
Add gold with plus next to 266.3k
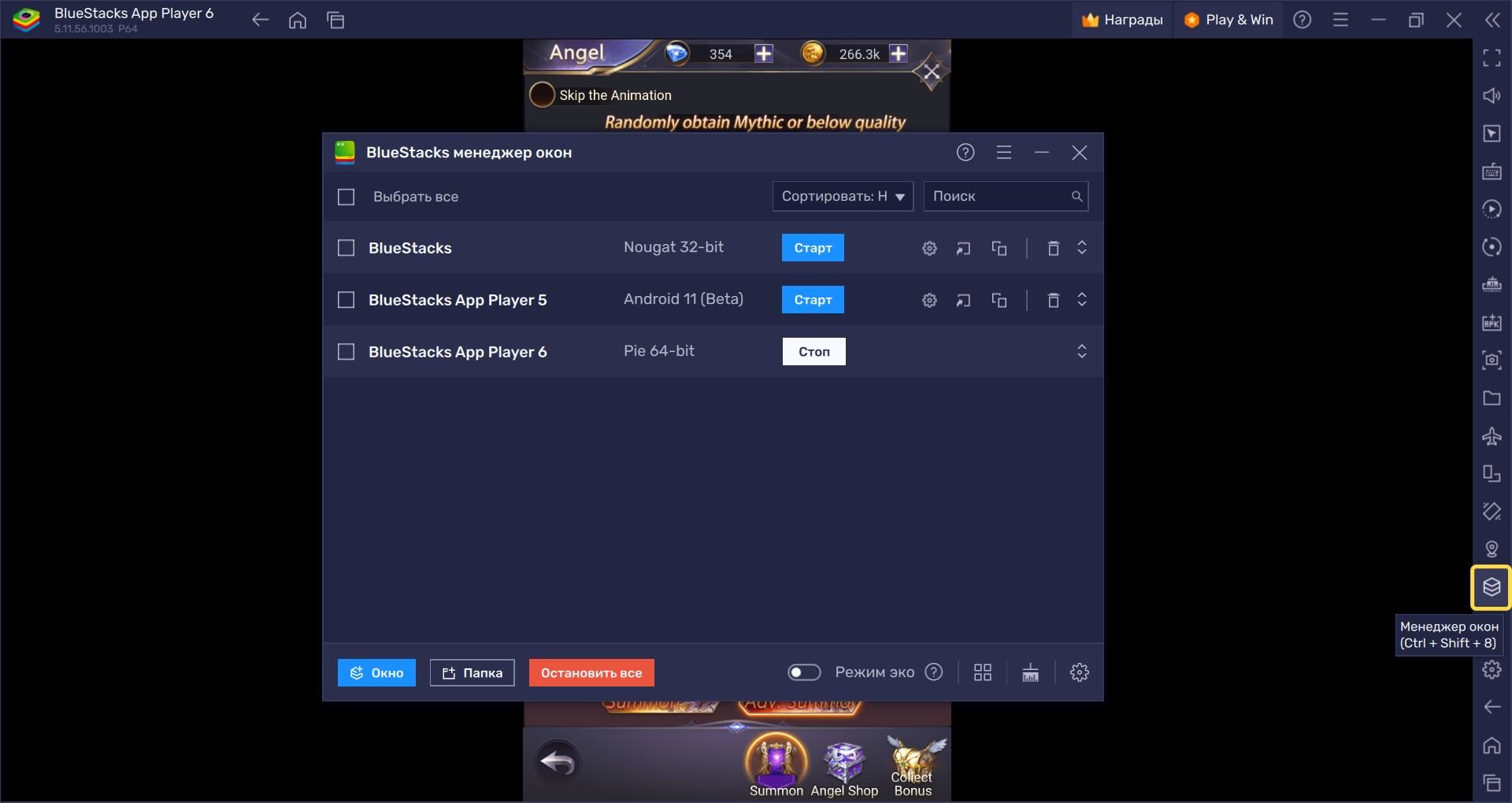(899, 54)
